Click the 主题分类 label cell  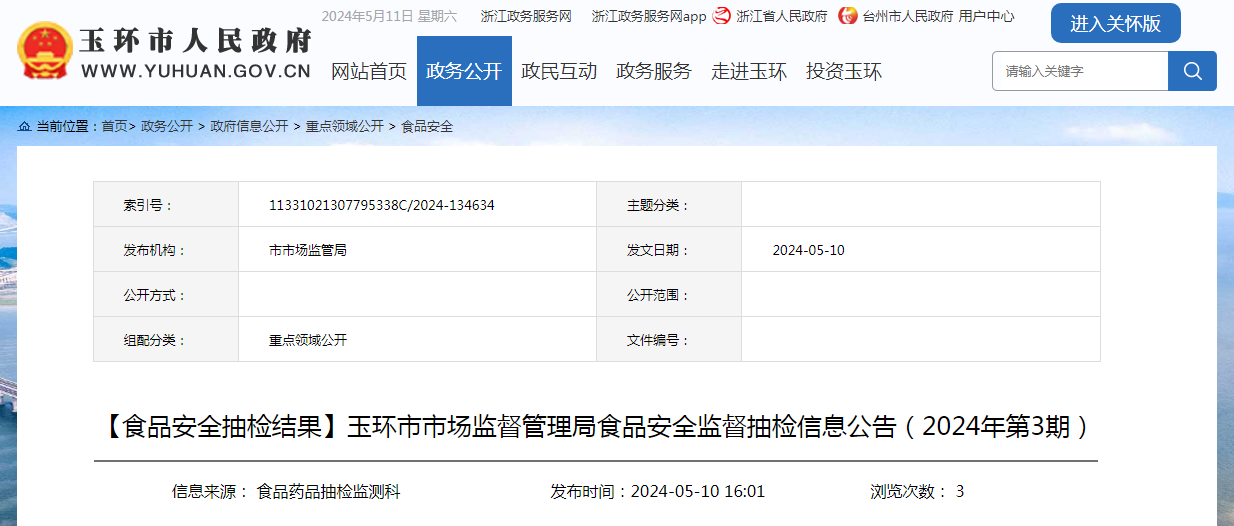(669, 204)
